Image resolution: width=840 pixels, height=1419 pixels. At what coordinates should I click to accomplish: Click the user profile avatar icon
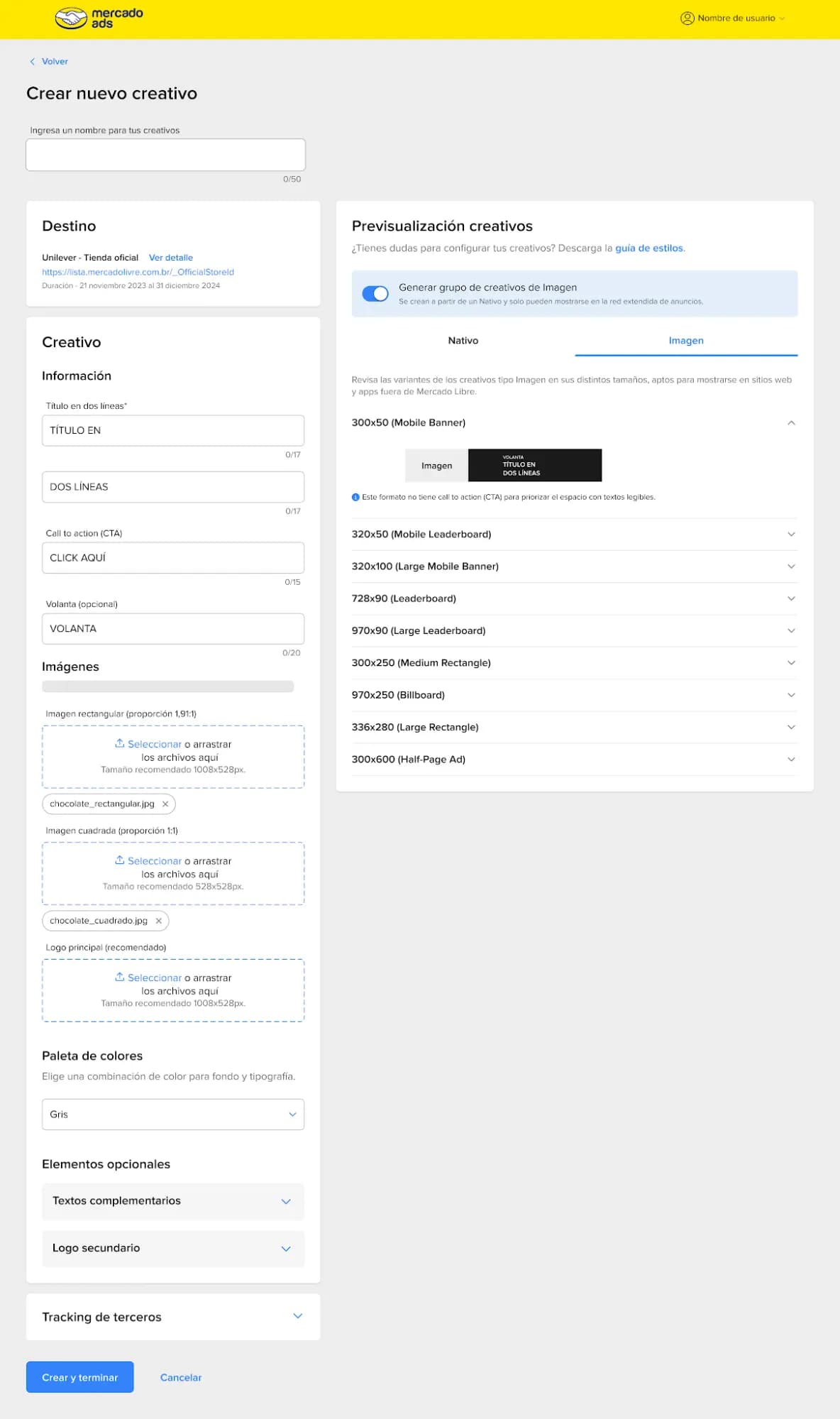coord(687,18)
